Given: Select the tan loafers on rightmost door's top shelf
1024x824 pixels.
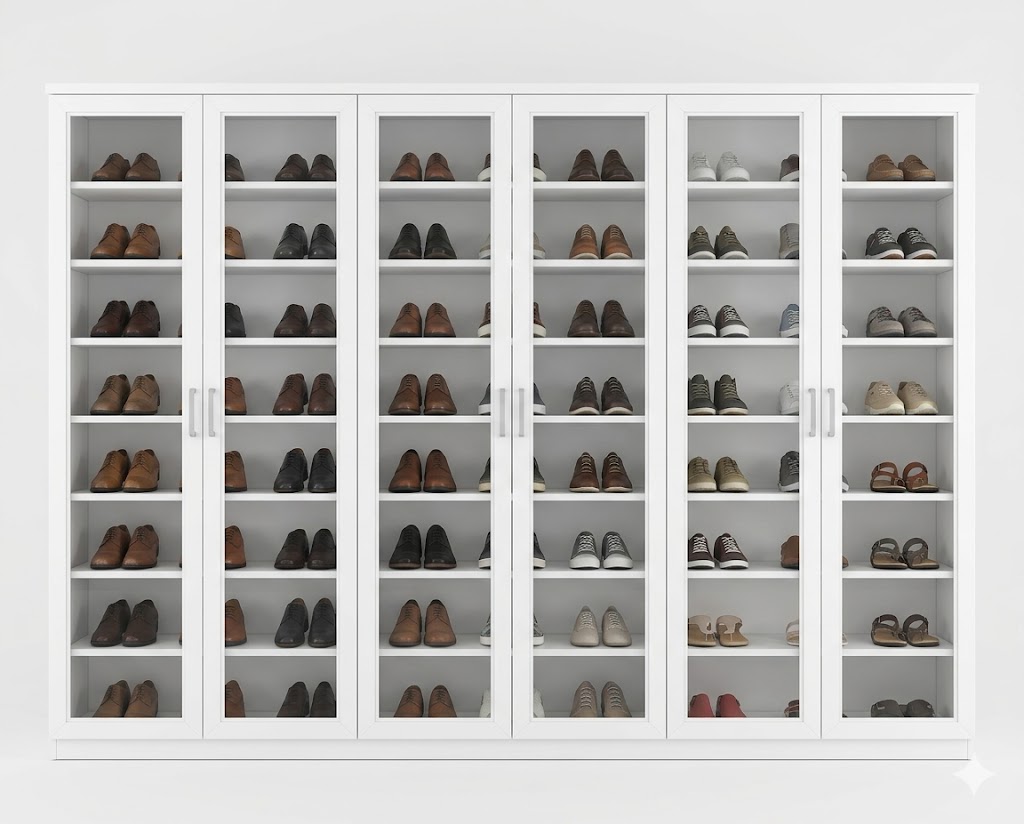Looking at the screenshot, I should pos(901,168).
